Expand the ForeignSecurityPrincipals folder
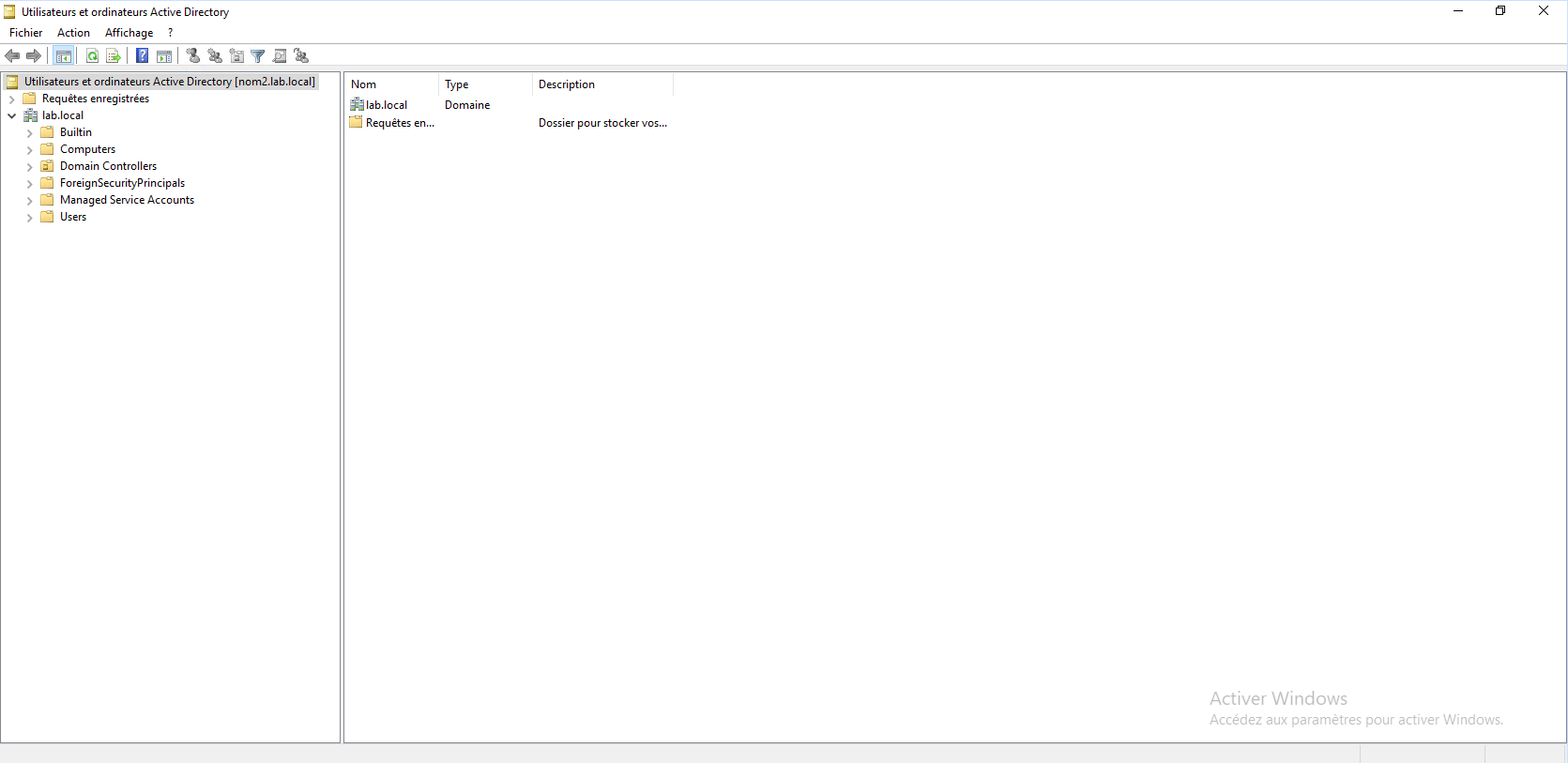Viewport: 1568px width, 763px height. tap(29, 184)
